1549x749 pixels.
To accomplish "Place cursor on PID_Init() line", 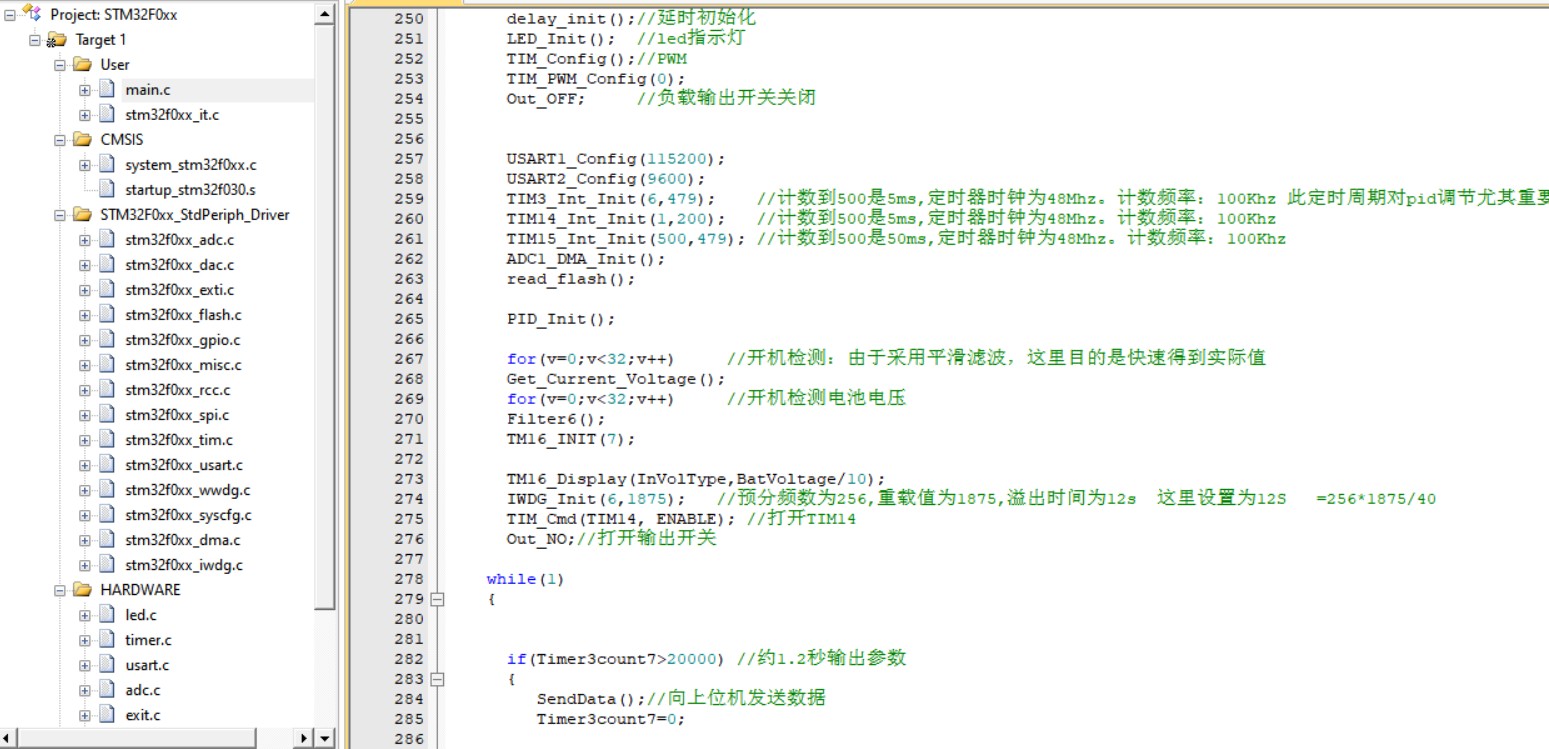I will [561, 319].
